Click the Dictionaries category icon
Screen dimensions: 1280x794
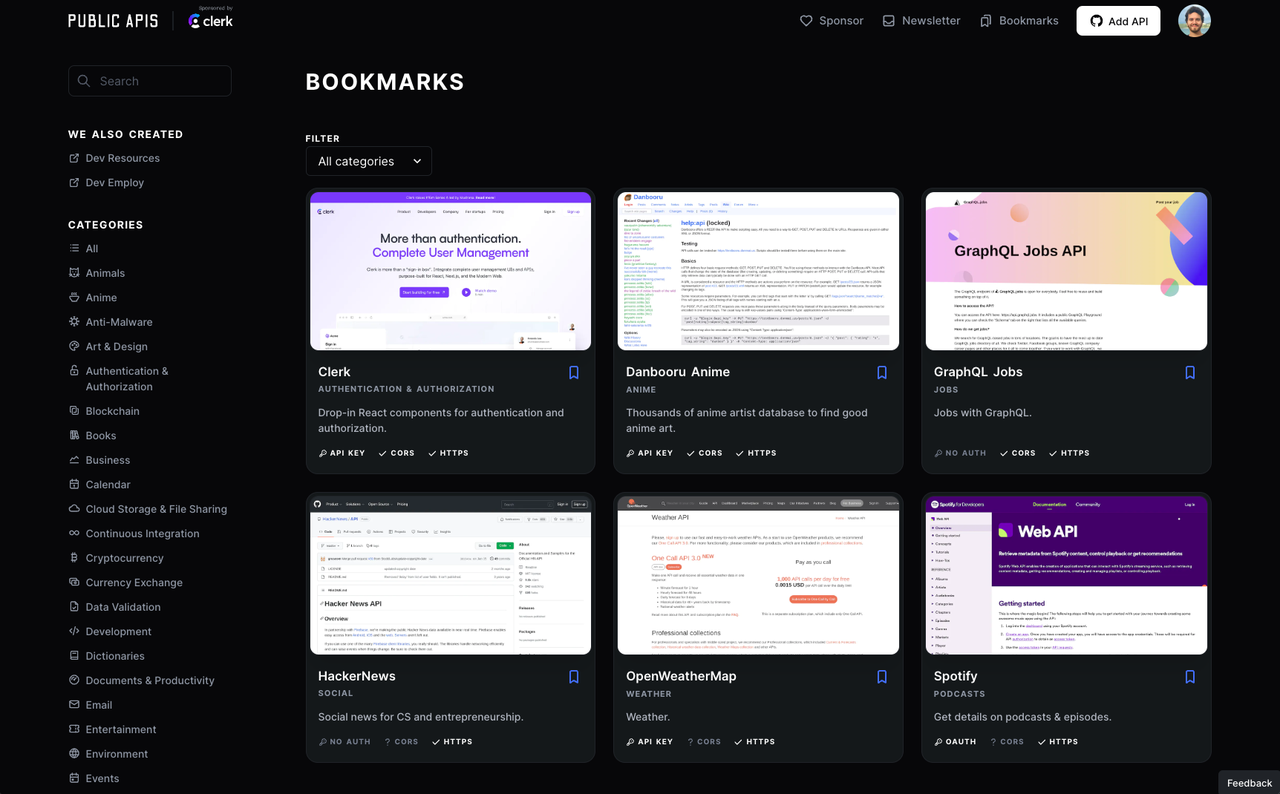[x=74, y=656]
